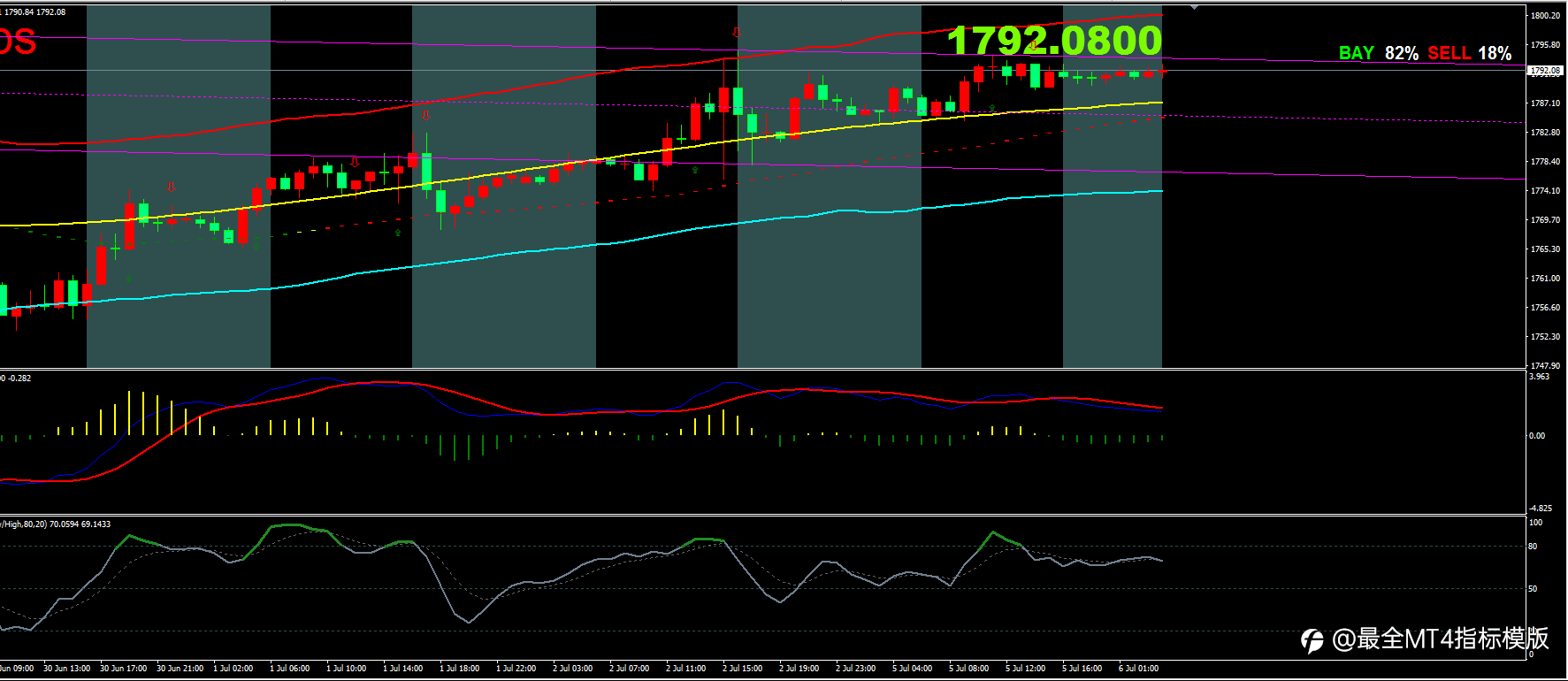Click the 6 Jul 01:00 time axis label

tap(1139, 669)
